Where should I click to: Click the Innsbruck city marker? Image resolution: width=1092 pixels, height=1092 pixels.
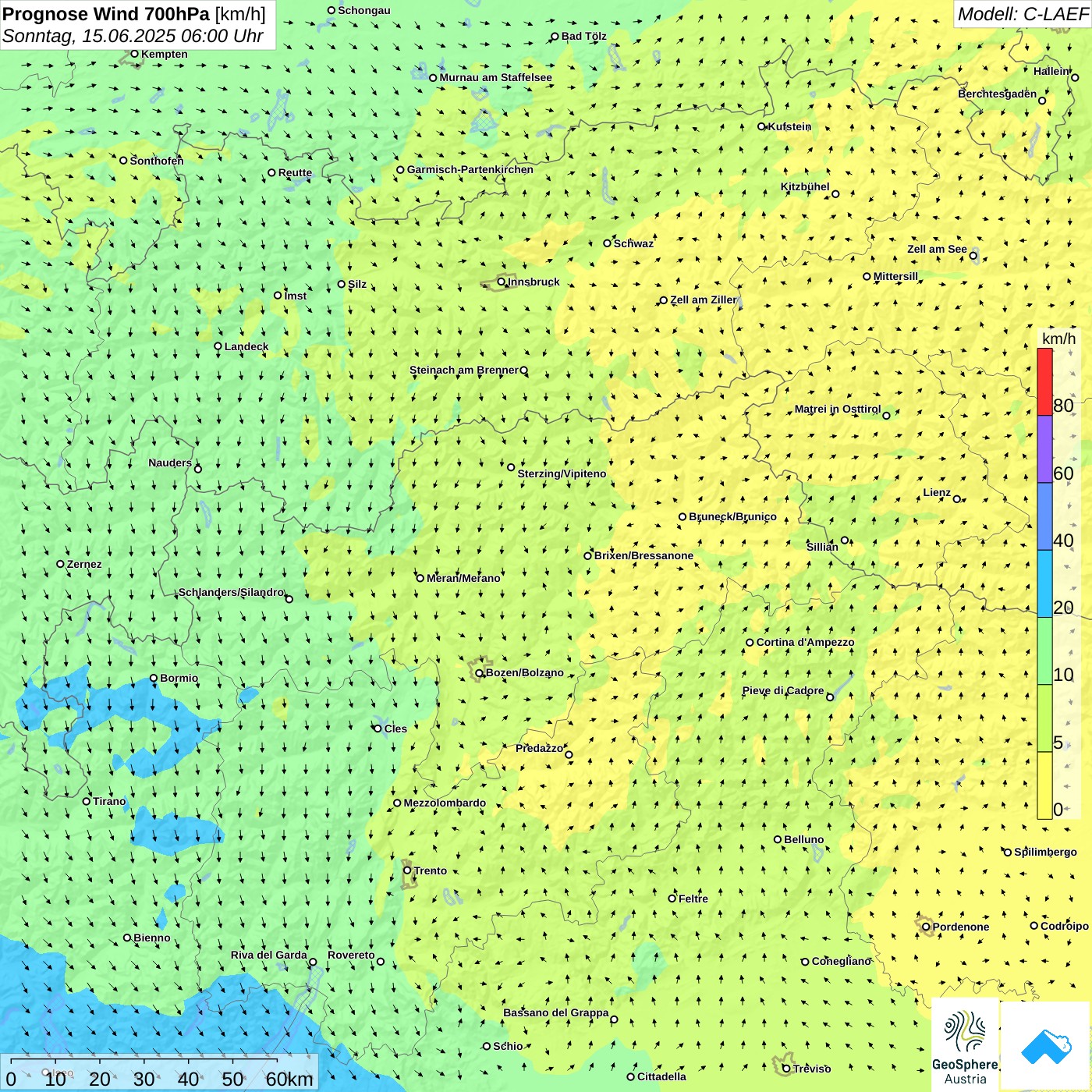click(502, 282)
